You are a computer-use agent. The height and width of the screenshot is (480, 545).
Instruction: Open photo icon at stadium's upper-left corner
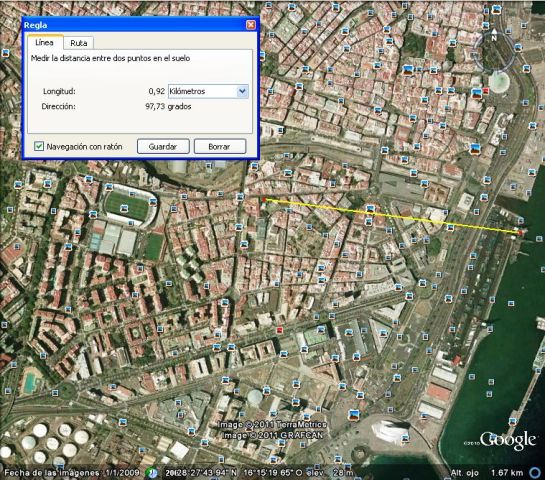(x=108, y=187)
